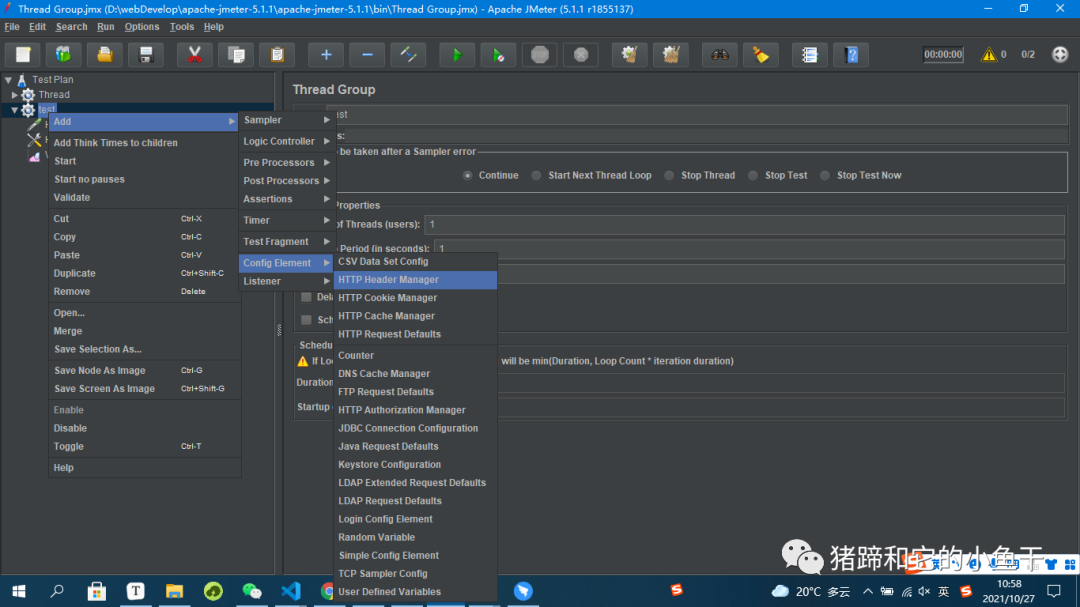
Task: Save the test plan with the disk icon
Action: click(146, 54)
